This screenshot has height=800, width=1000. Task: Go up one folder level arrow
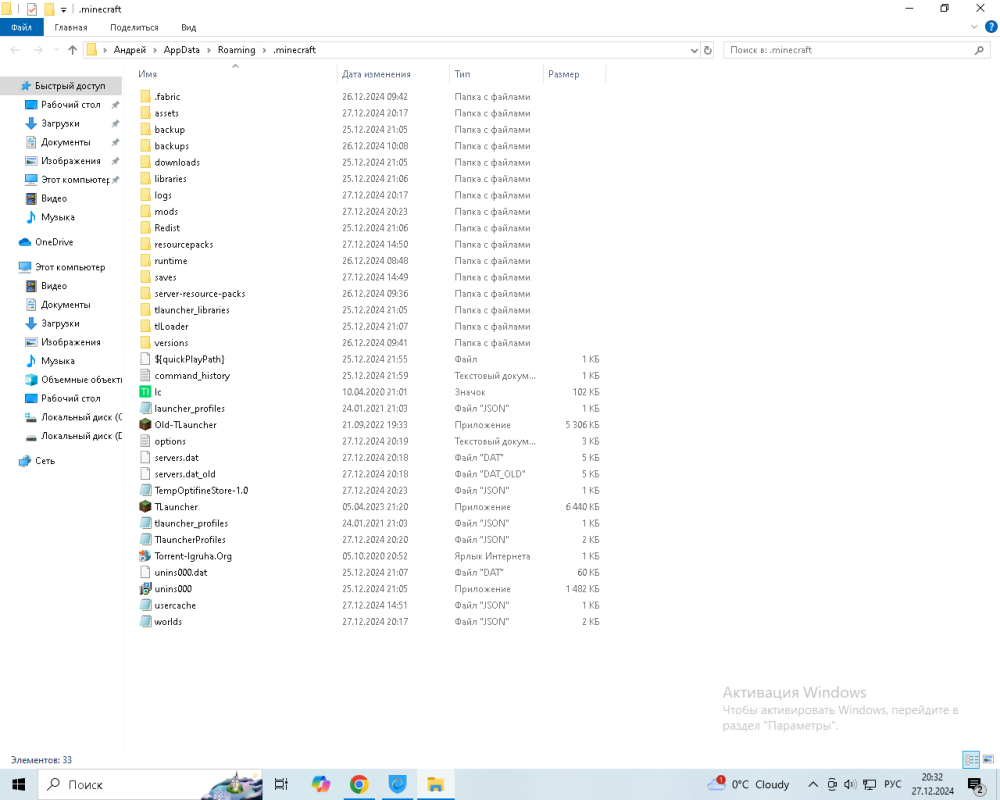[x=72, y=50]
